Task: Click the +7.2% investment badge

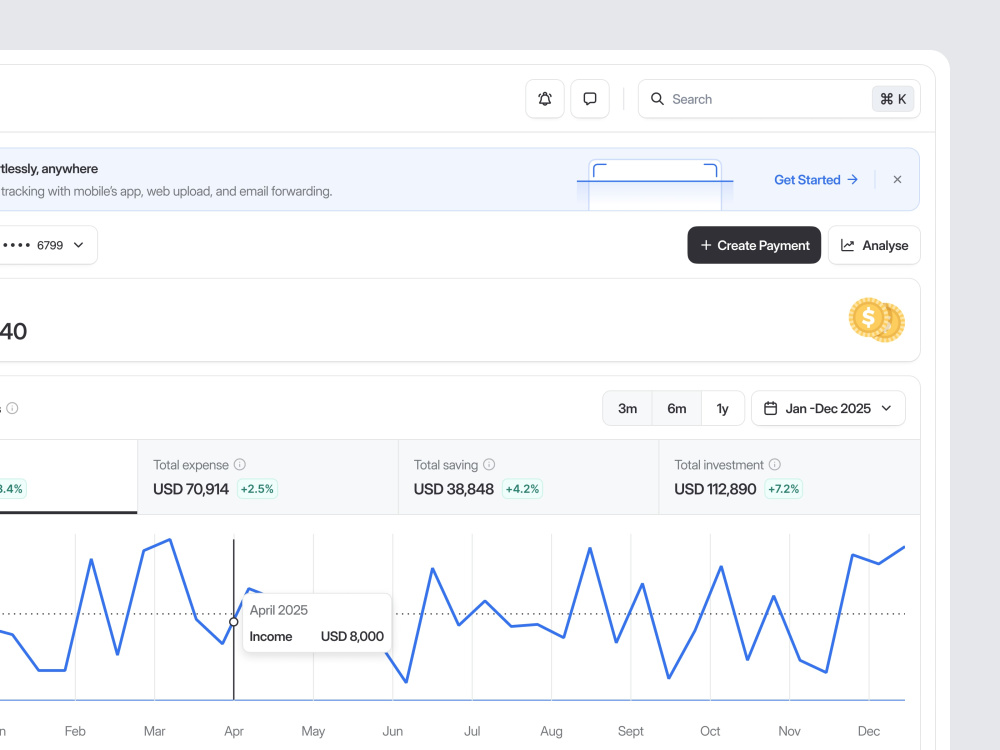Action: point(783,489)
